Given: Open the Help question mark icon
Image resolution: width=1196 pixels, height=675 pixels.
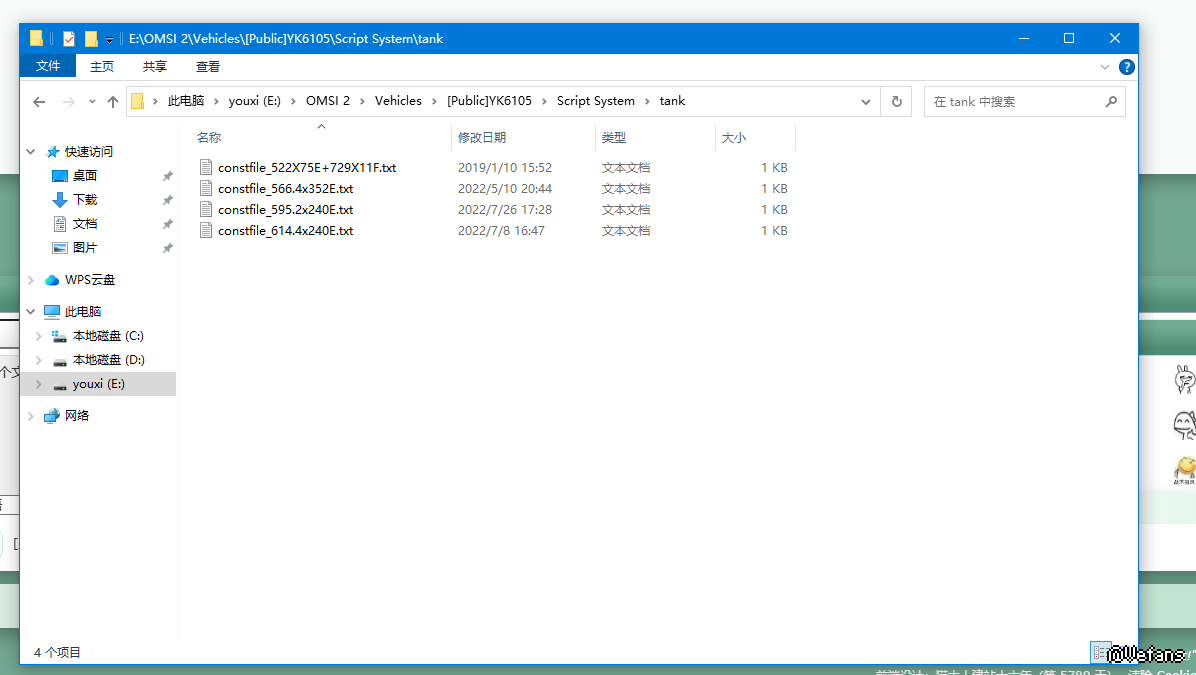Looking at the screenshot, I should [1126, 67].
